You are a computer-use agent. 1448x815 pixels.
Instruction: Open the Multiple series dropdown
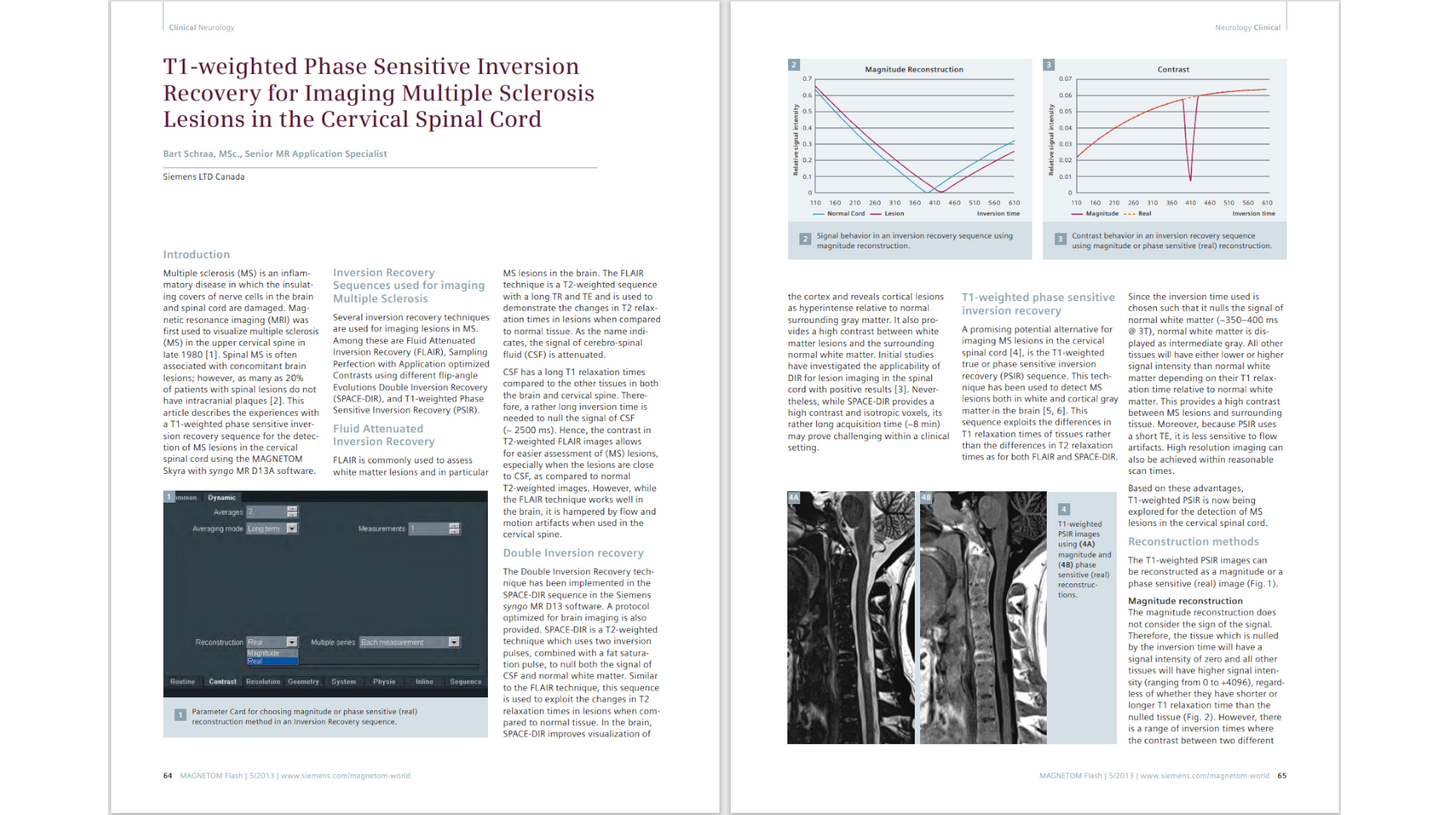[409, 642]
